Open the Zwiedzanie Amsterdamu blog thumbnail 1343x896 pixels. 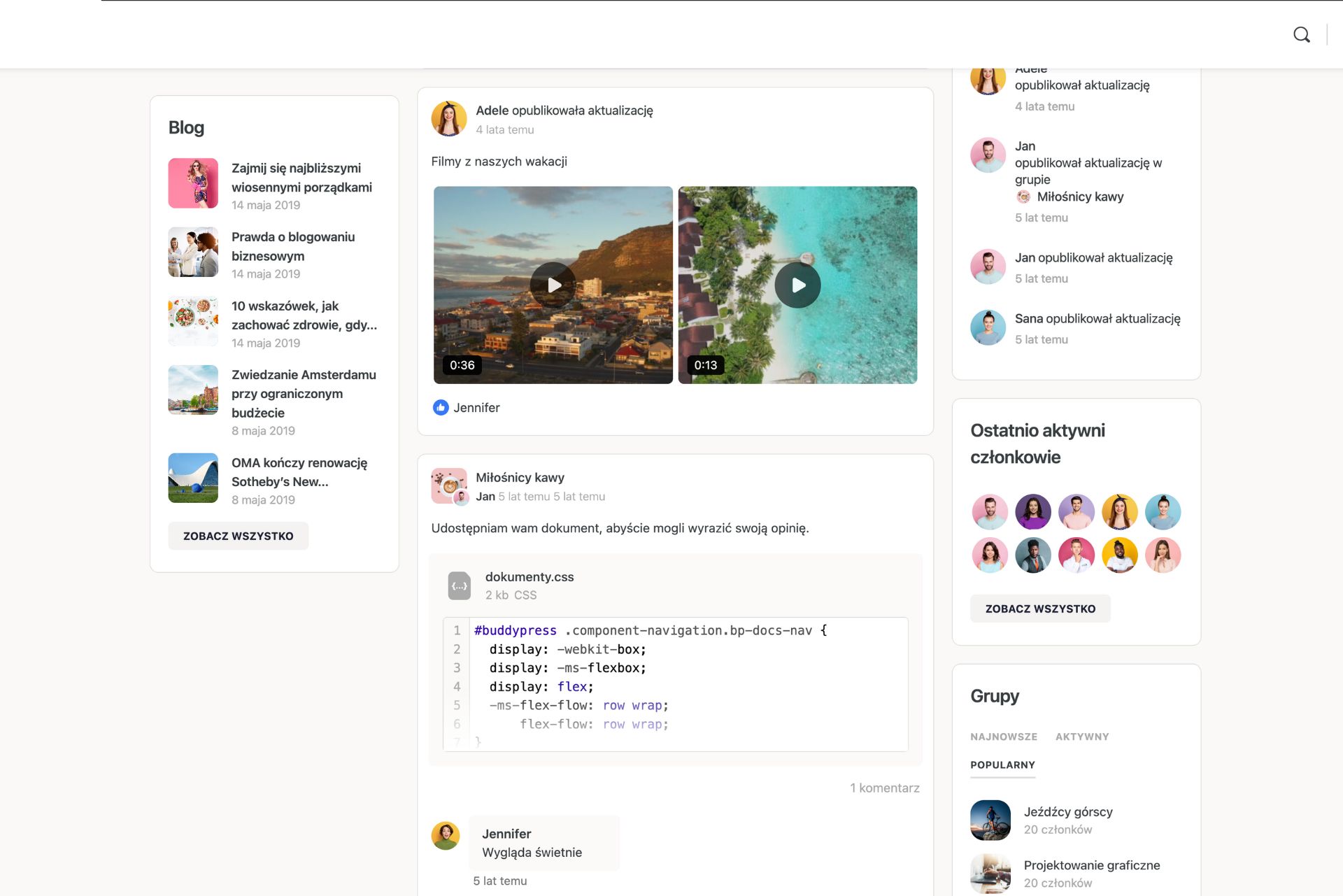[x=193, y=390]
